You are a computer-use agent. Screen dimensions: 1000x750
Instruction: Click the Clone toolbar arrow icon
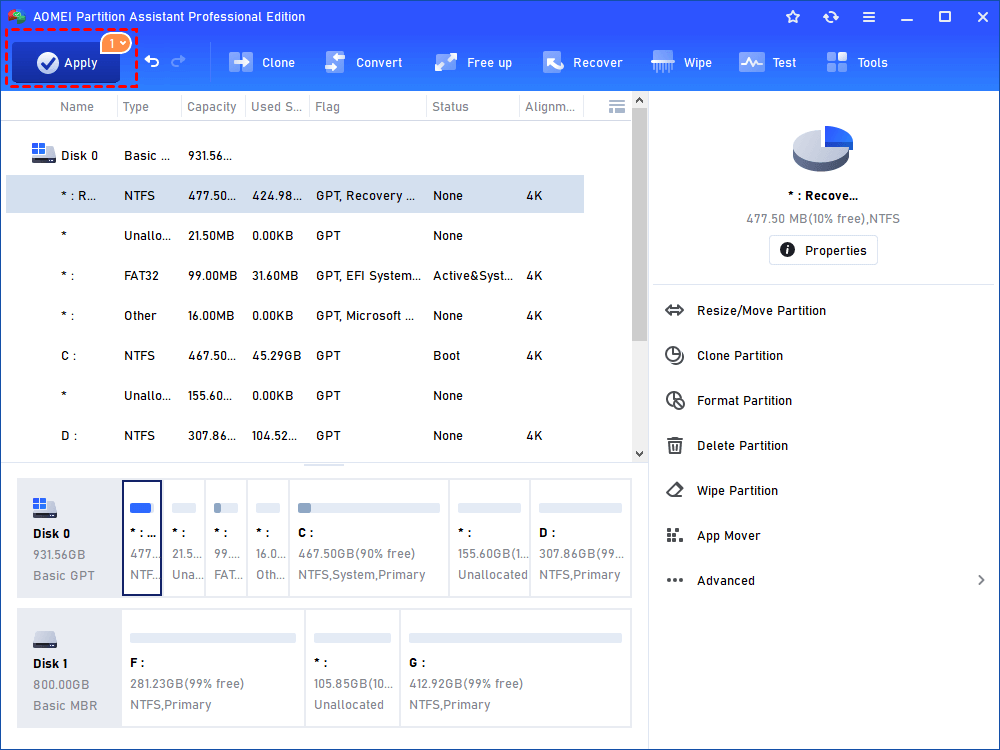[x=241, y=62]
